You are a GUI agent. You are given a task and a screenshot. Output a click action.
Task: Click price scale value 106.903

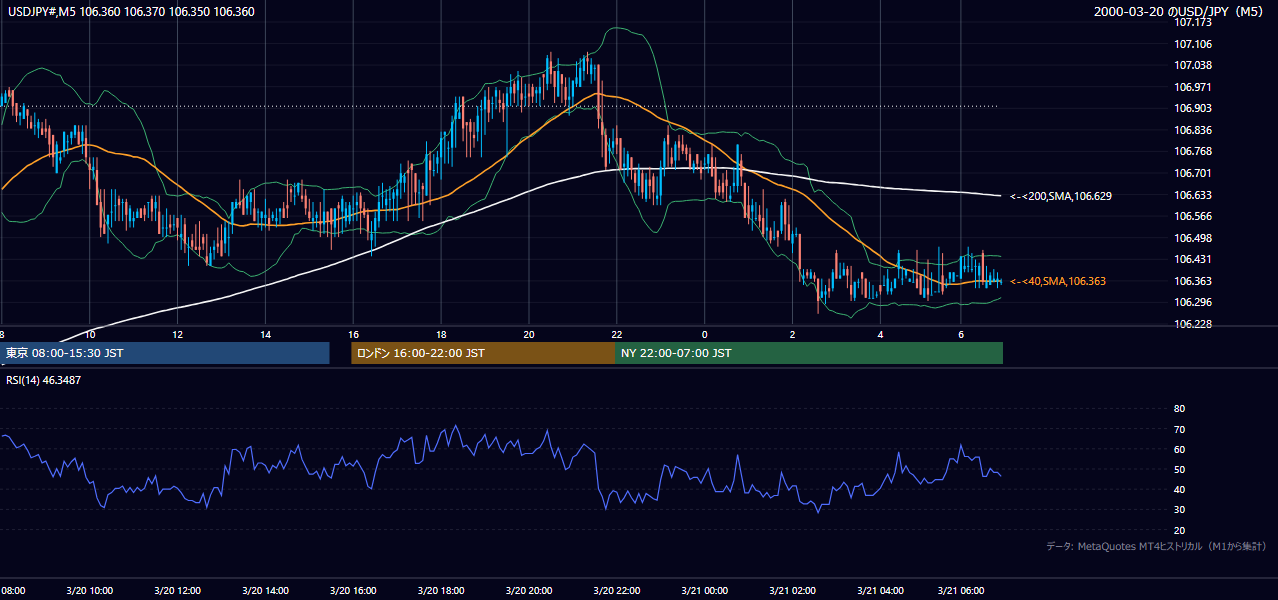coord(1193,108)
